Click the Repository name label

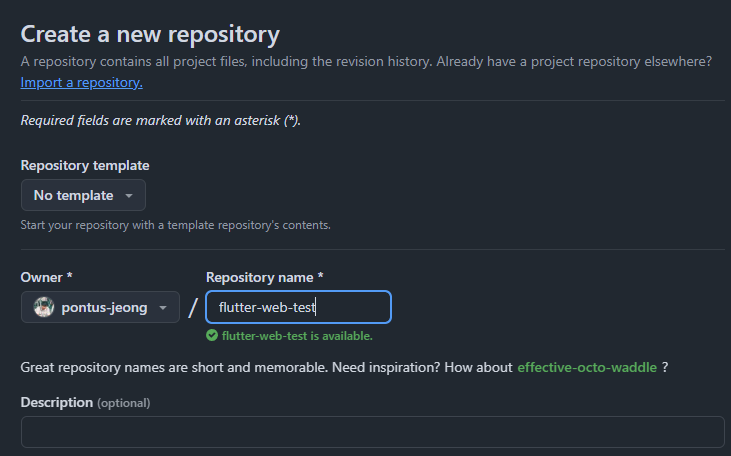point(264,277)
